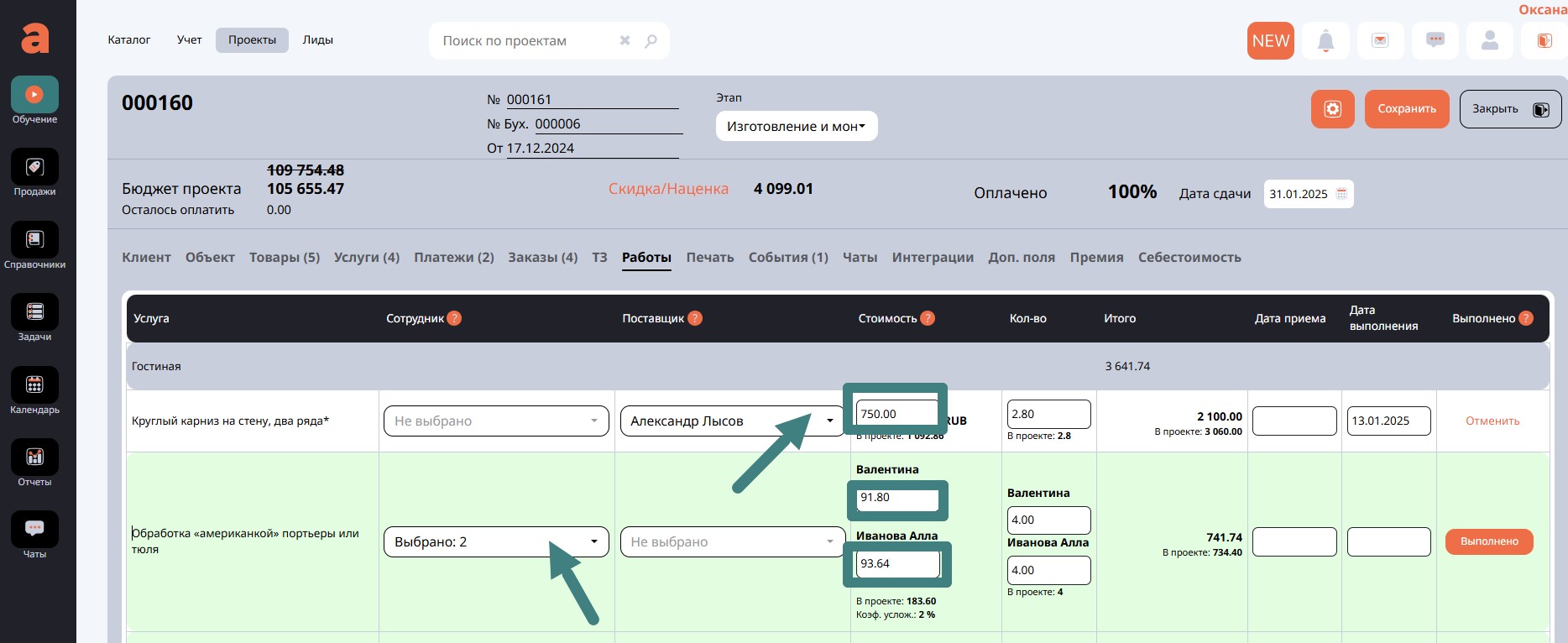The width and height of the screenshot is (1568, 643).
Task: Expand the 'Выбрано: 2' employee dropdown
Action: click(495, 542)
